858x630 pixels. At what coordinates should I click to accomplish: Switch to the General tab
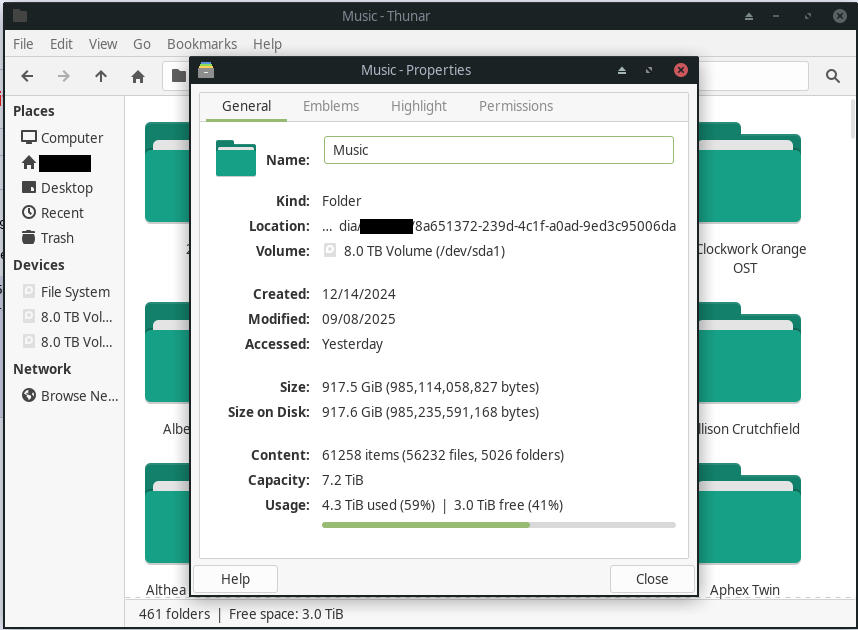point(246,106)
